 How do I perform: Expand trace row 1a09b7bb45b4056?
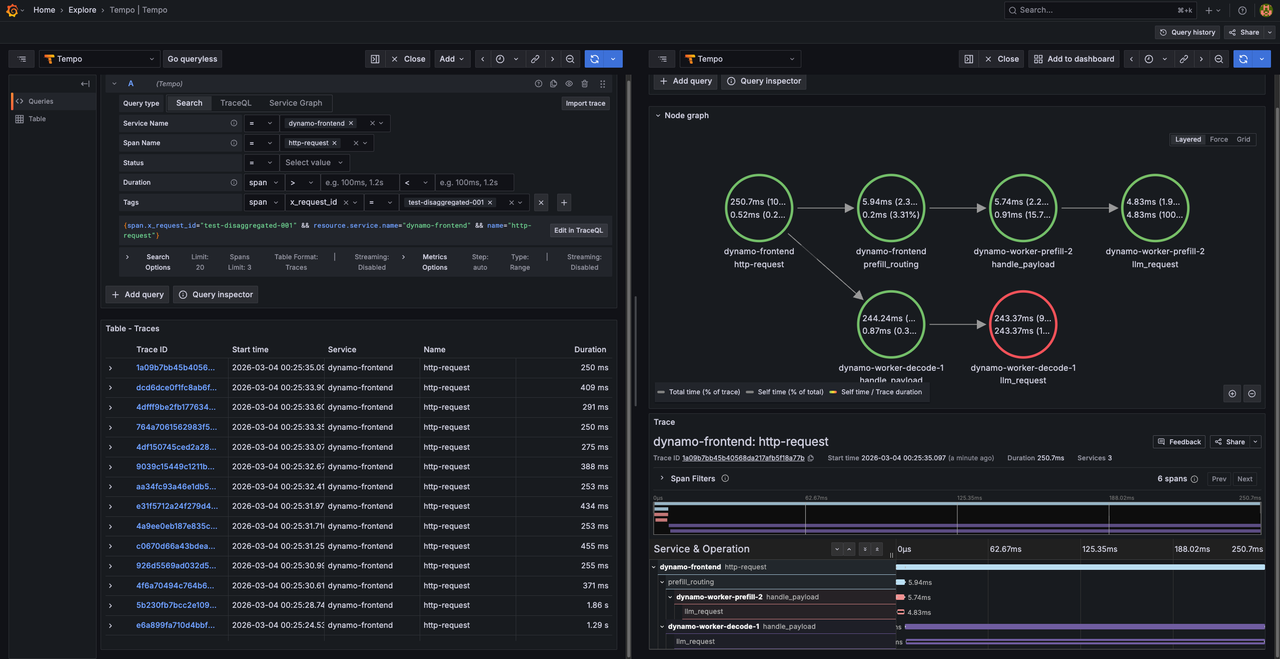click(x=111, y=368)
